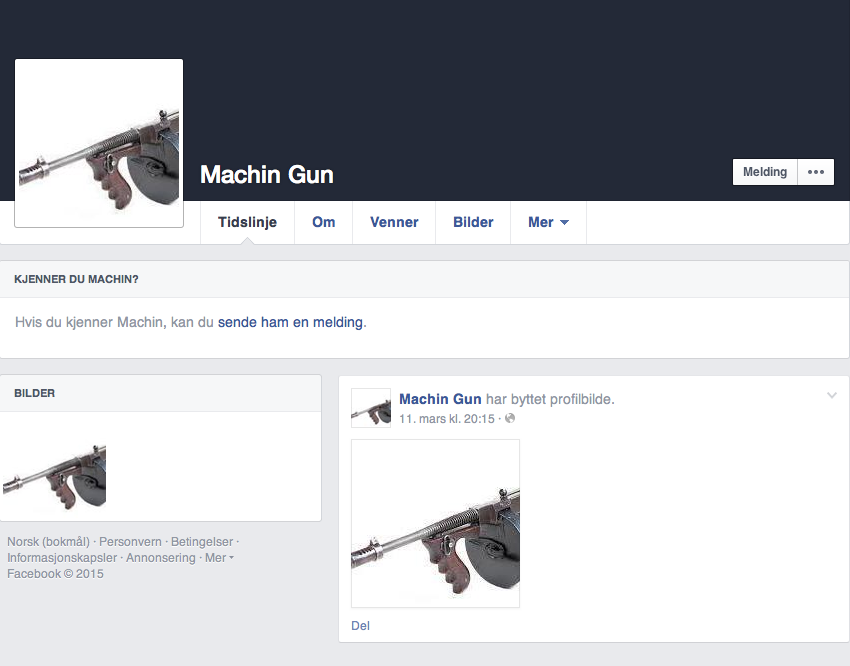The height and width of the screenshot is (666, 850).
Task: Click the Melding message button
Action: pos(764,172)
